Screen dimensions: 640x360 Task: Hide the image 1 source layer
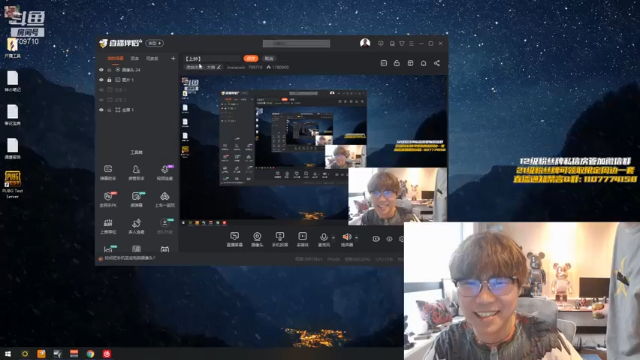coord(101,80)
